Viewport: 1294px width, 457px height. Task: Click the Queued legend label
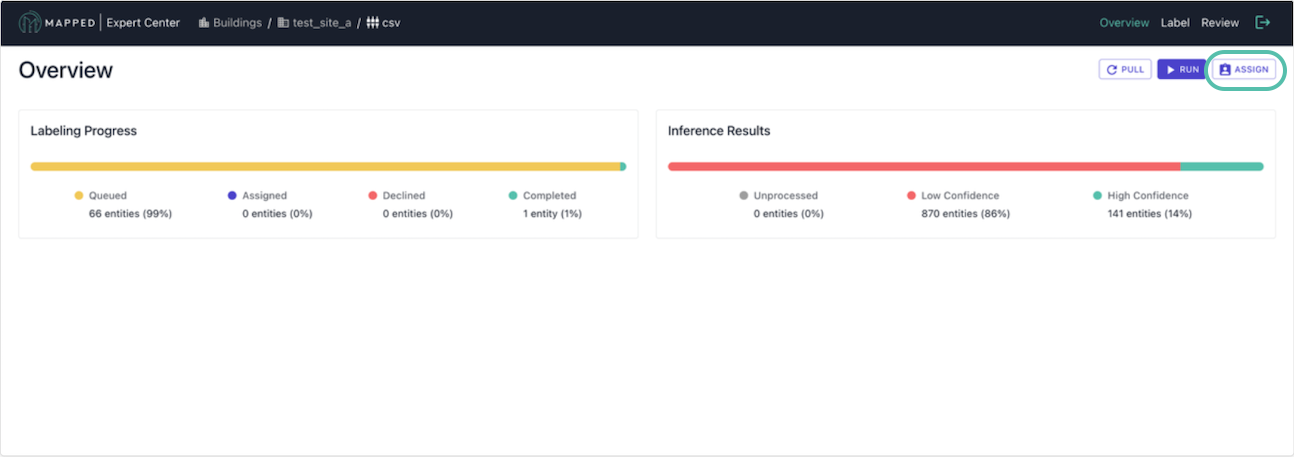[x=108, y=196]
